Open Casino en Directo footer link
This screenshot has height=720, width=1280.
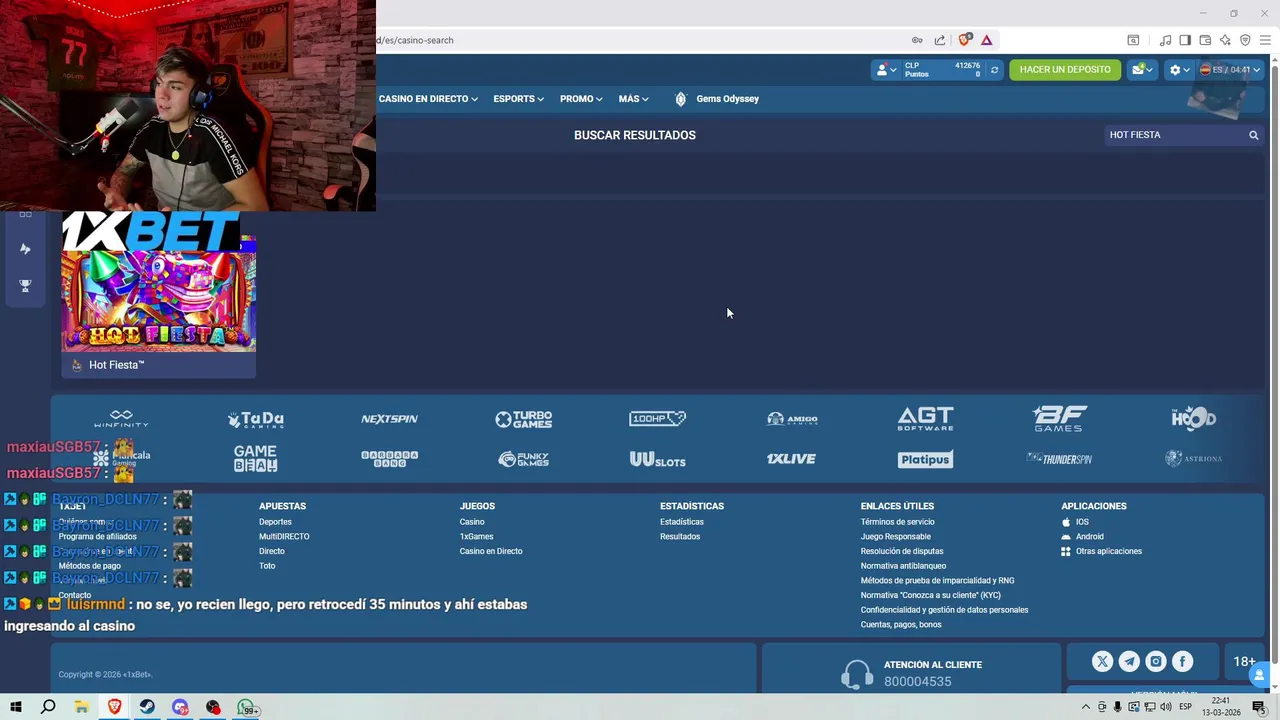pyautogui.click(x=491, y=551)
